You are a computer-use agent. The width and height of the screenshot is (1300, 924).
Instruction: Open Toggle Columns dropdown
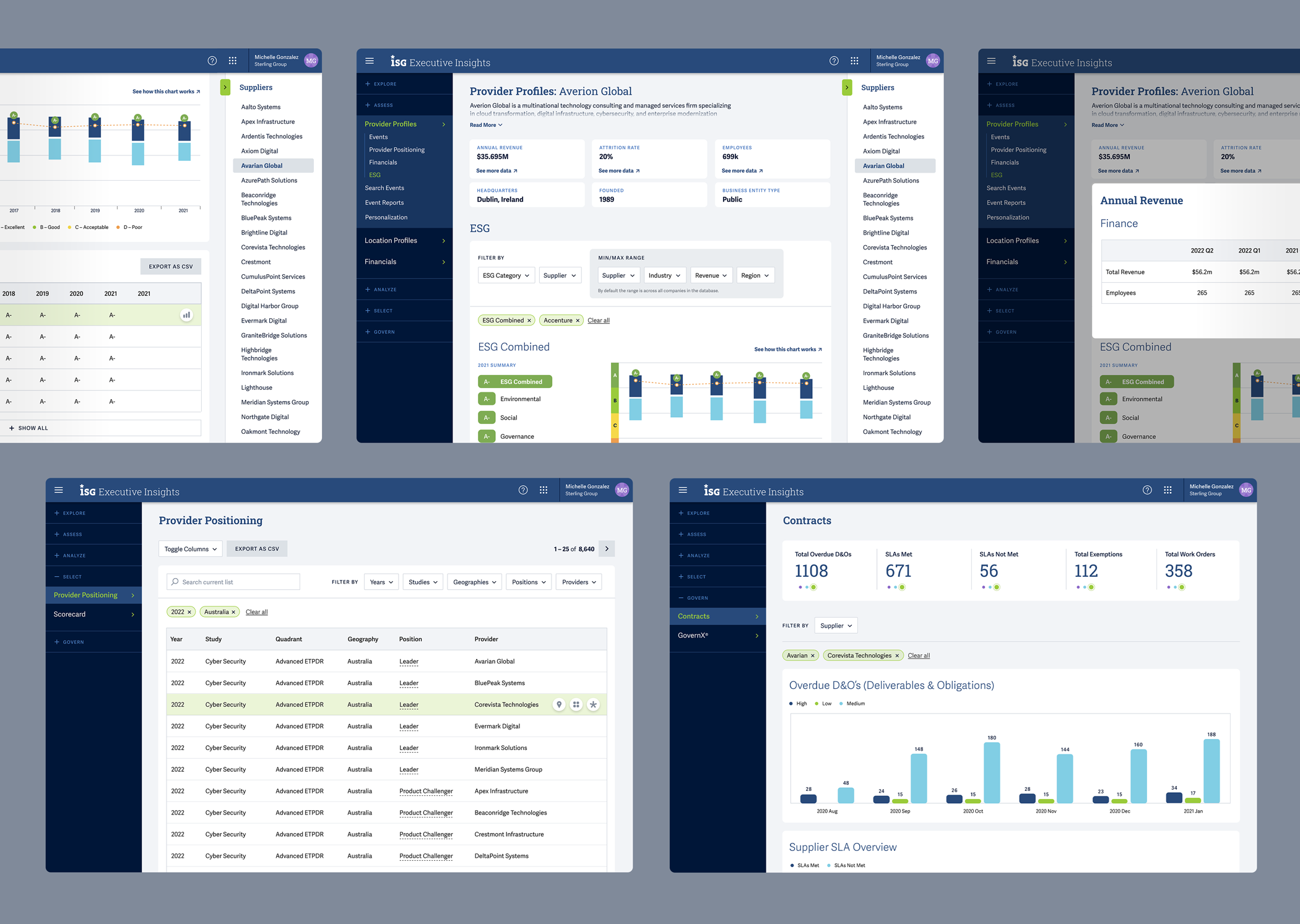191,549
